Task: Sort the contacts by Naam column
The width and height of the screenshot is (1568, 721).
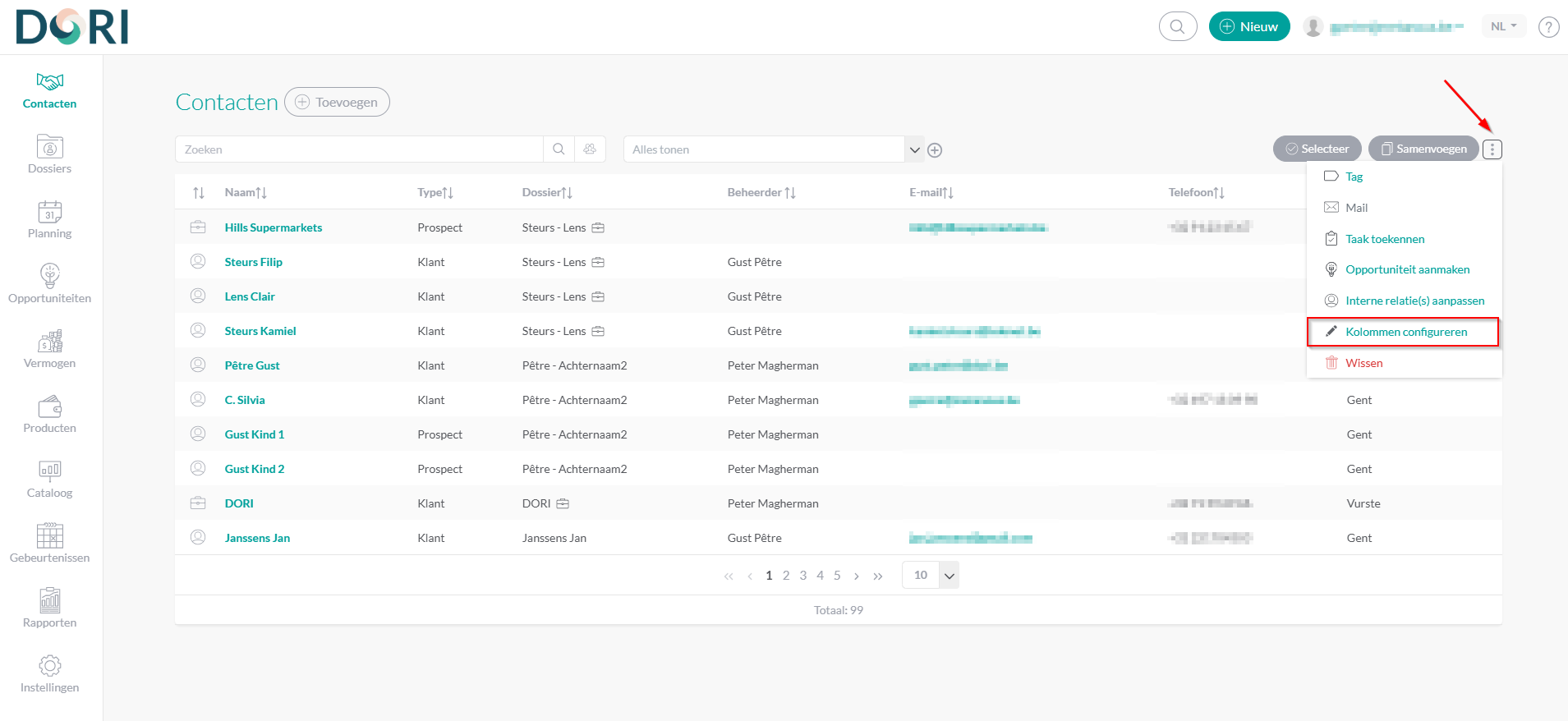Action: pyautogui.click(x=246, y=192)
